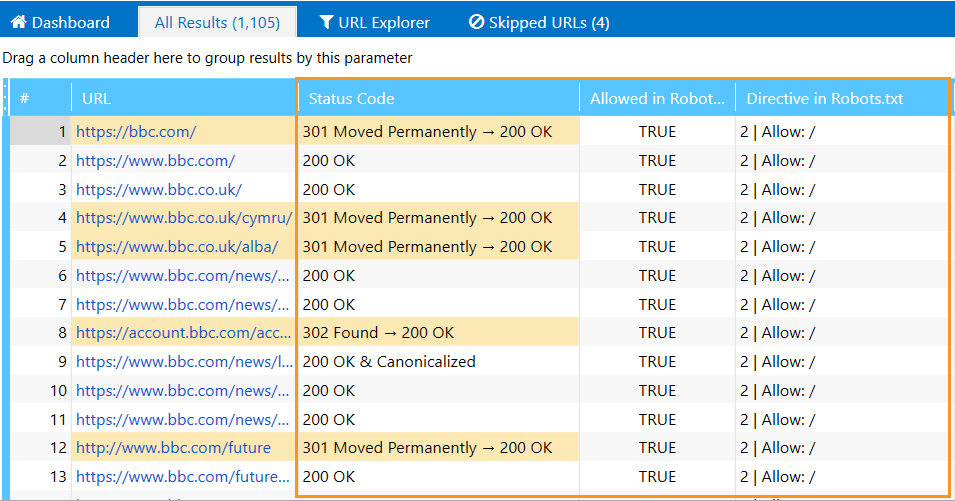
Task: Click the URL column header
Action: [183, 98]
